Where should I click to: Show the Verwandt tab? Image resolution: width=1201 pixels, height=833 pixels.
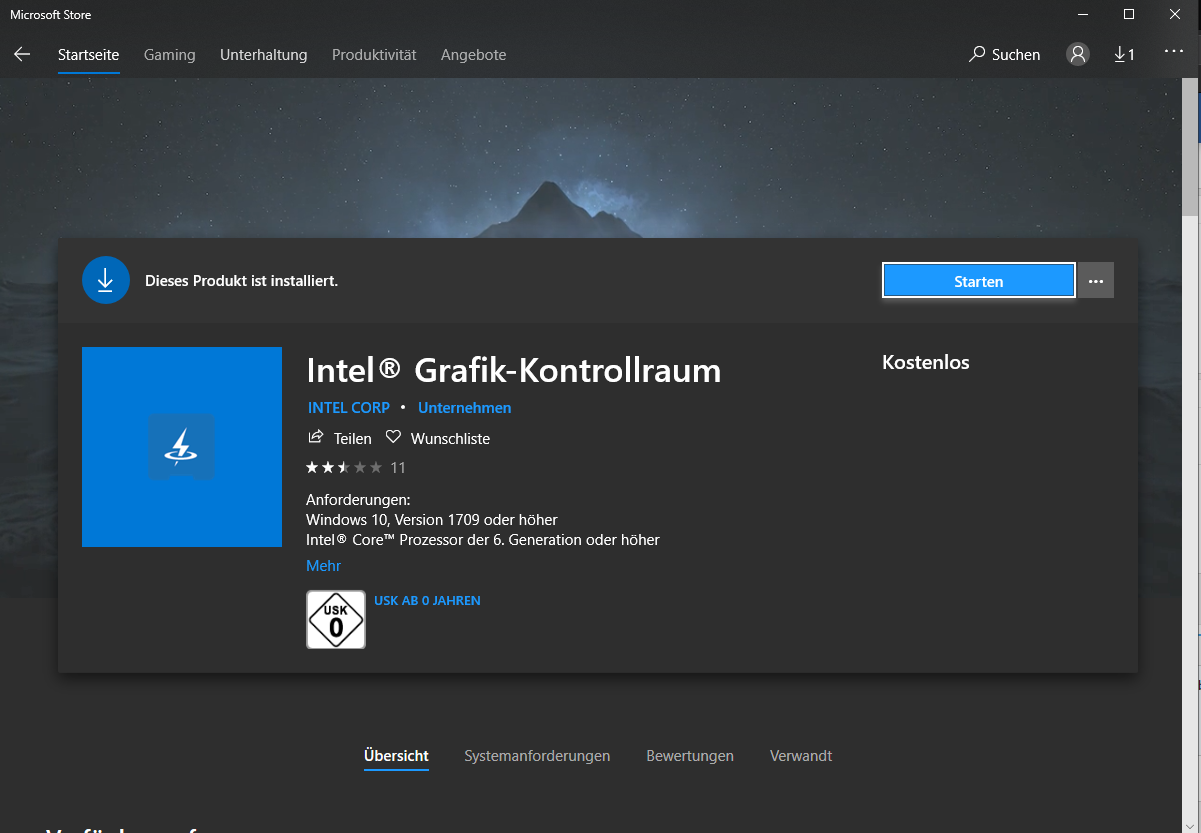coord(801,756)
